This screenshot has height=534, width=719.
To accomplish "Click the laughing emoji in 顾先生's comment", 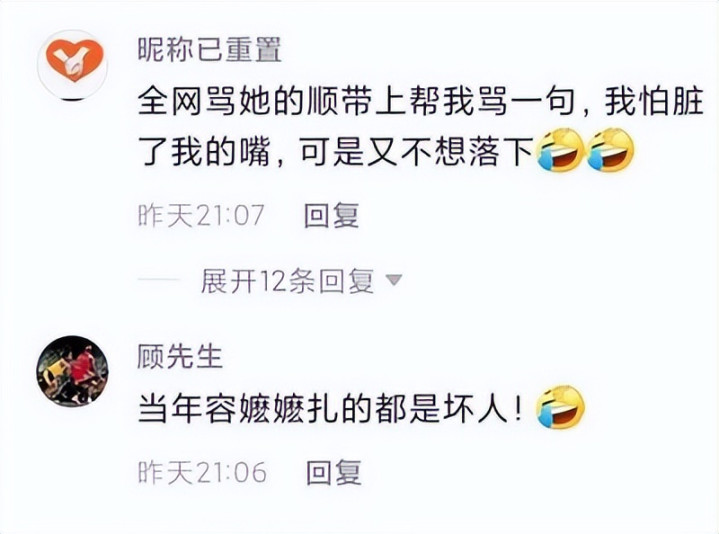I will coord(560,407).
